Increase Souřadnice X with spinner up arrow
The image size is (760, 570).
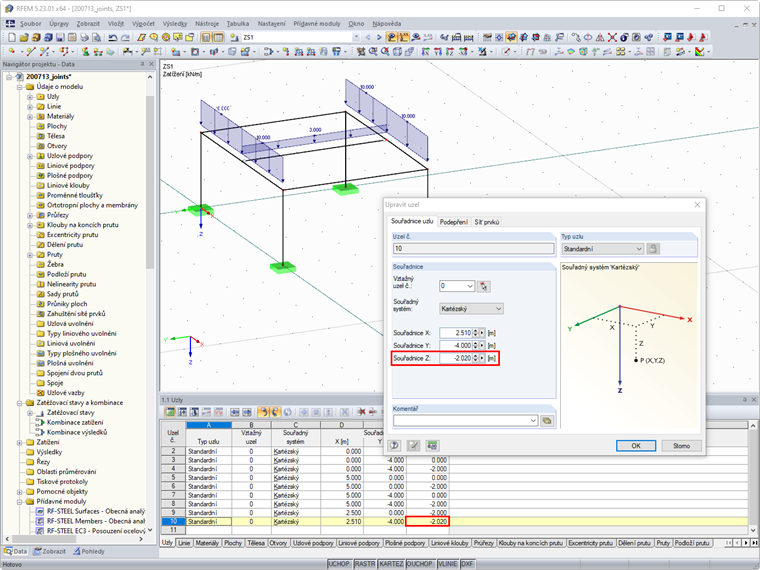pyautogui.click(x=475, y=331)
